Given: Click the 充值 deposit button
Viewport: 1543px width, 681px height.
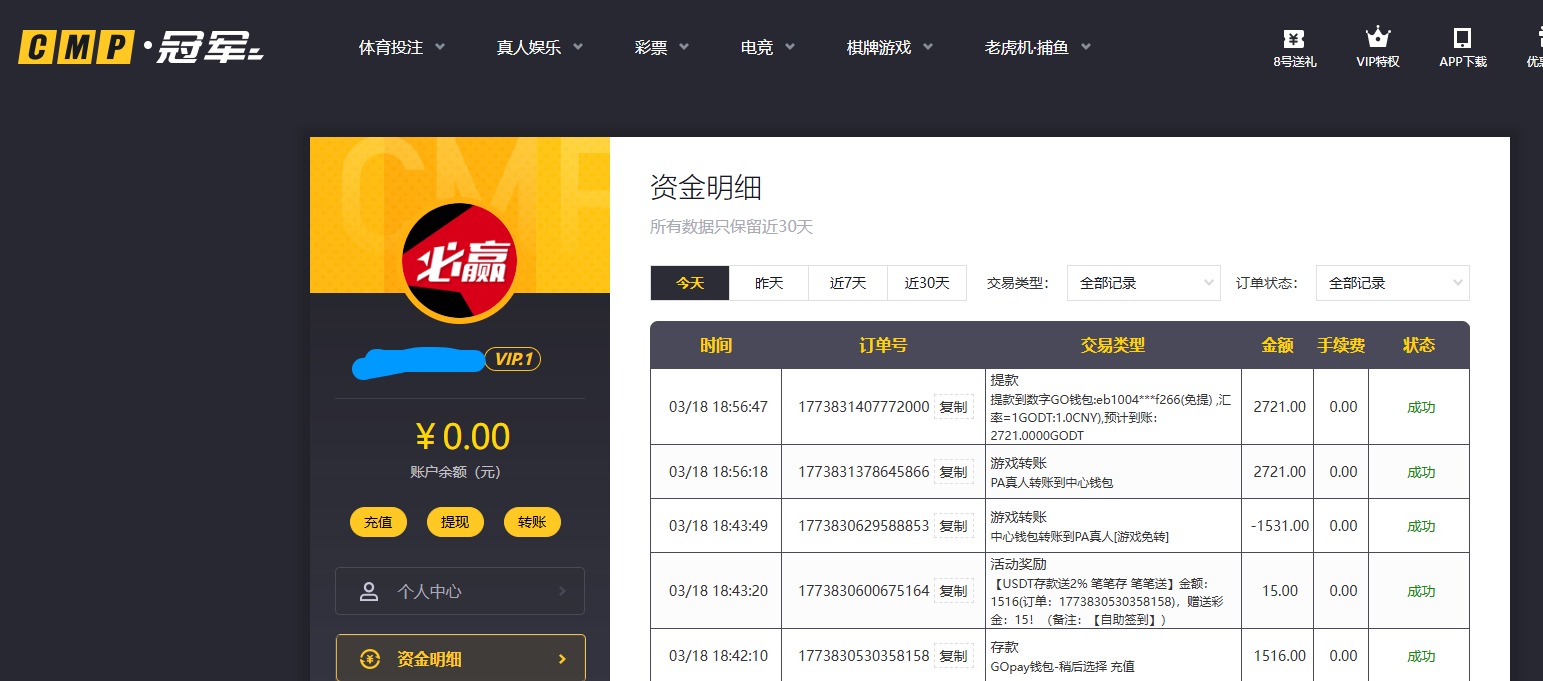Looking at the screenshot, I should [x=378, y=521].
